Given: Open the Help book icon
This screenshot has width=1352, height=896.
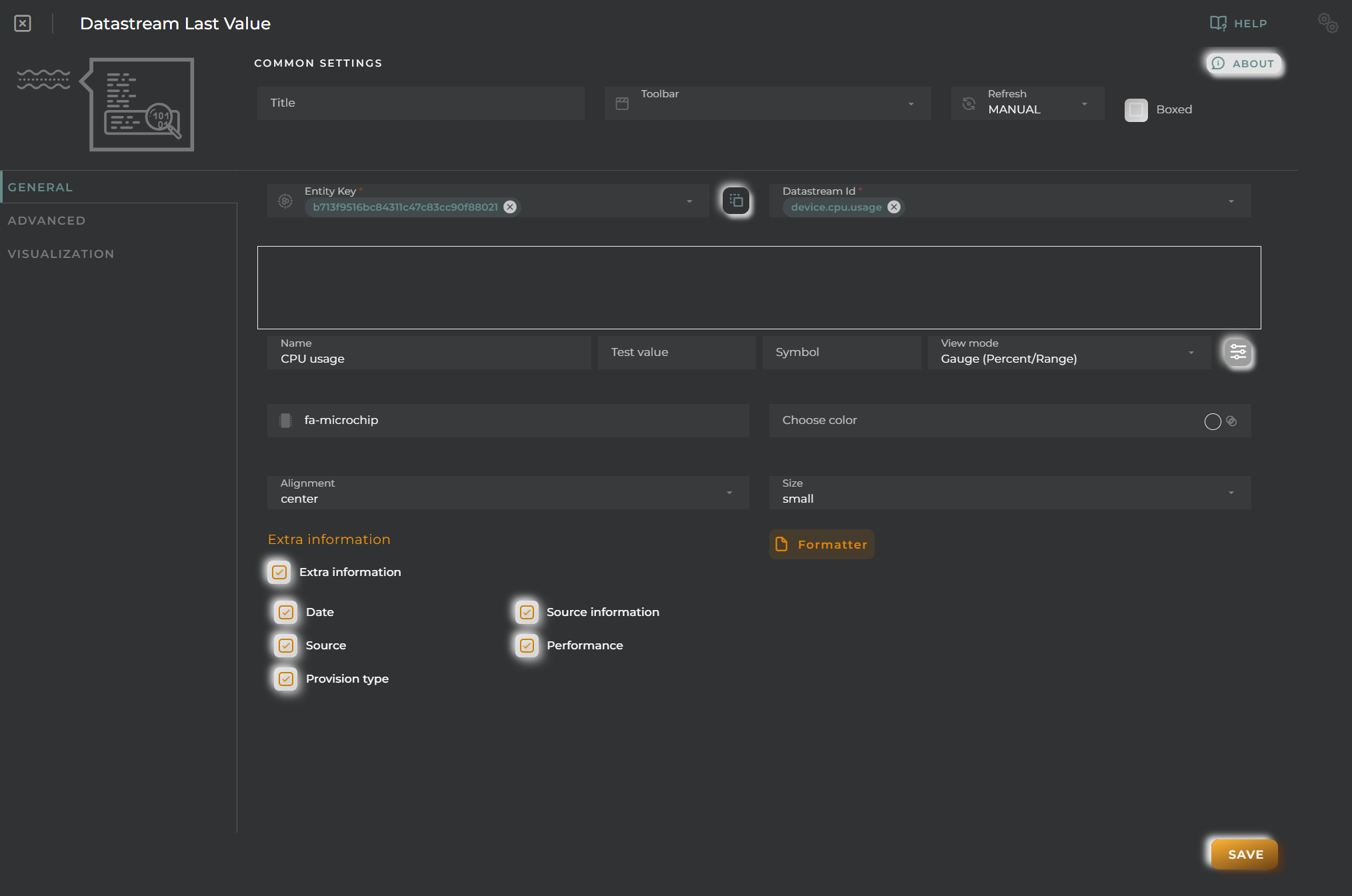Looking at the screenshot, I should pos(1218,23).
